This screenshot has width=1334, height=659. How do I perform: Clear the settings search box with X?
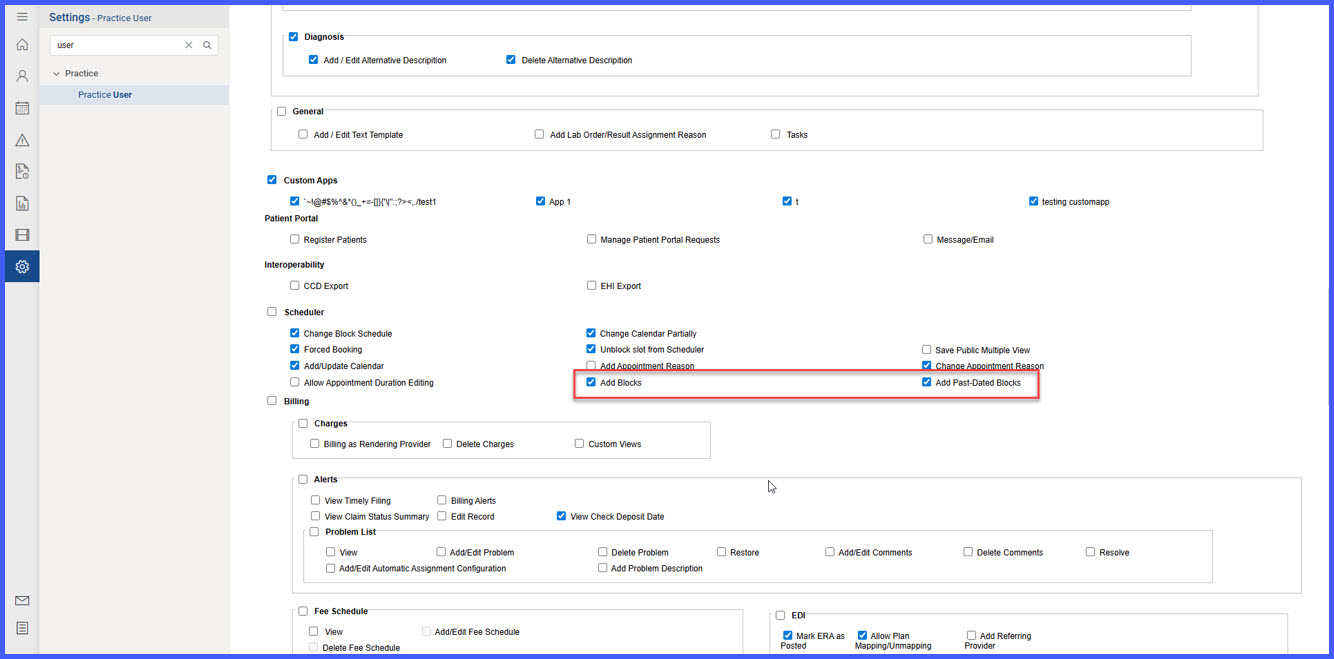point(188,45)
